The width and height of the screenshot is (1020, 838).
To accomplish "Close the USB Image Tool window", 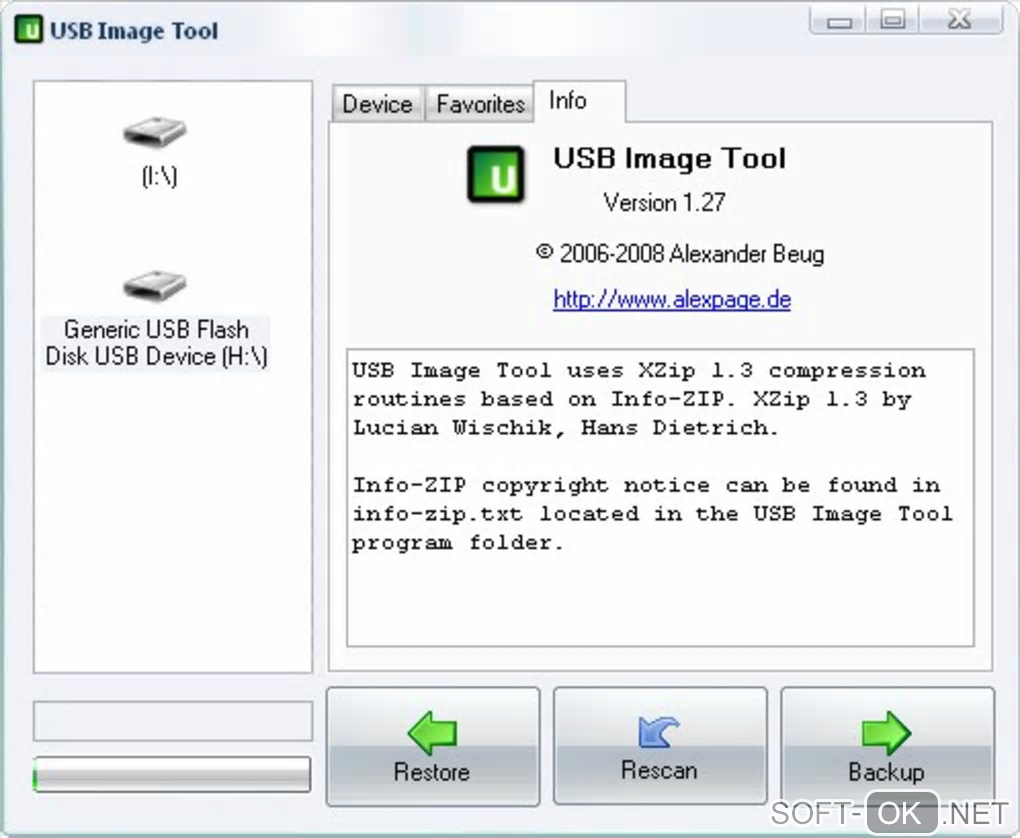I will [x=961, y=21].
